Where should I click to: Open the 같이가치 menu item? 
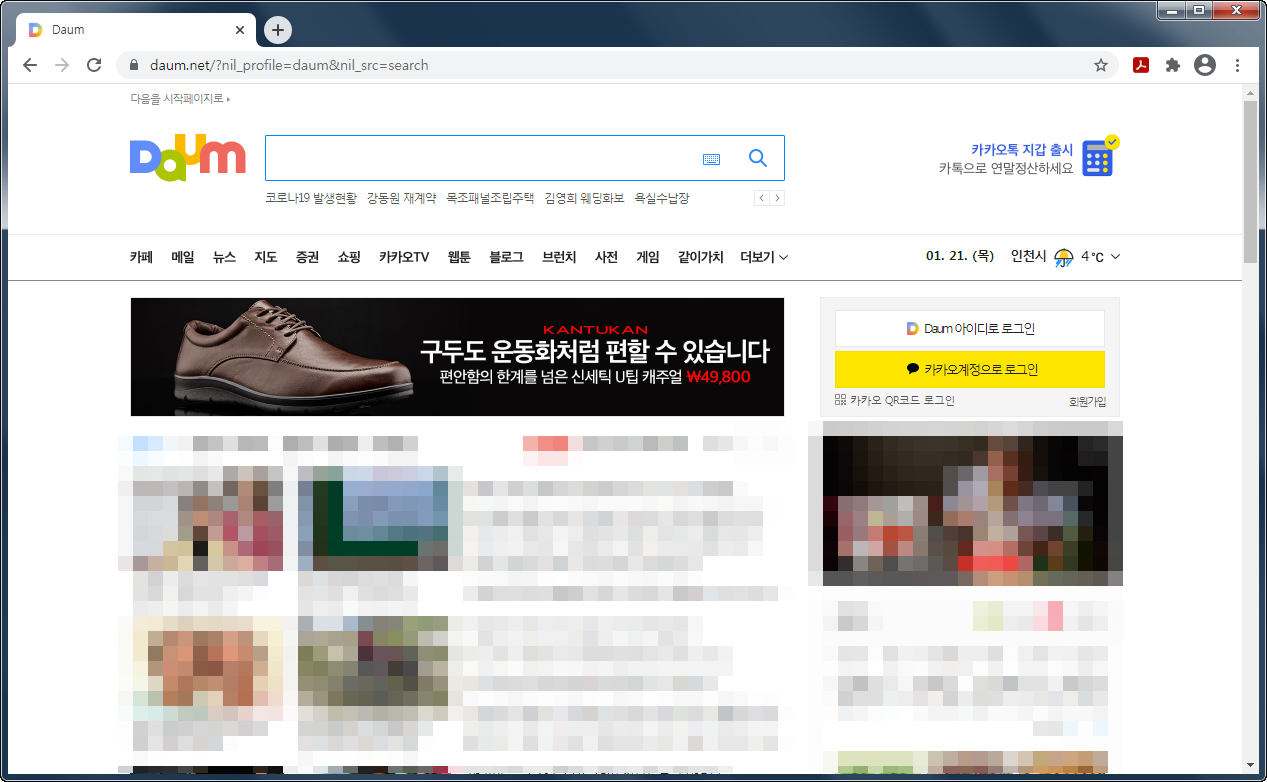700,257
